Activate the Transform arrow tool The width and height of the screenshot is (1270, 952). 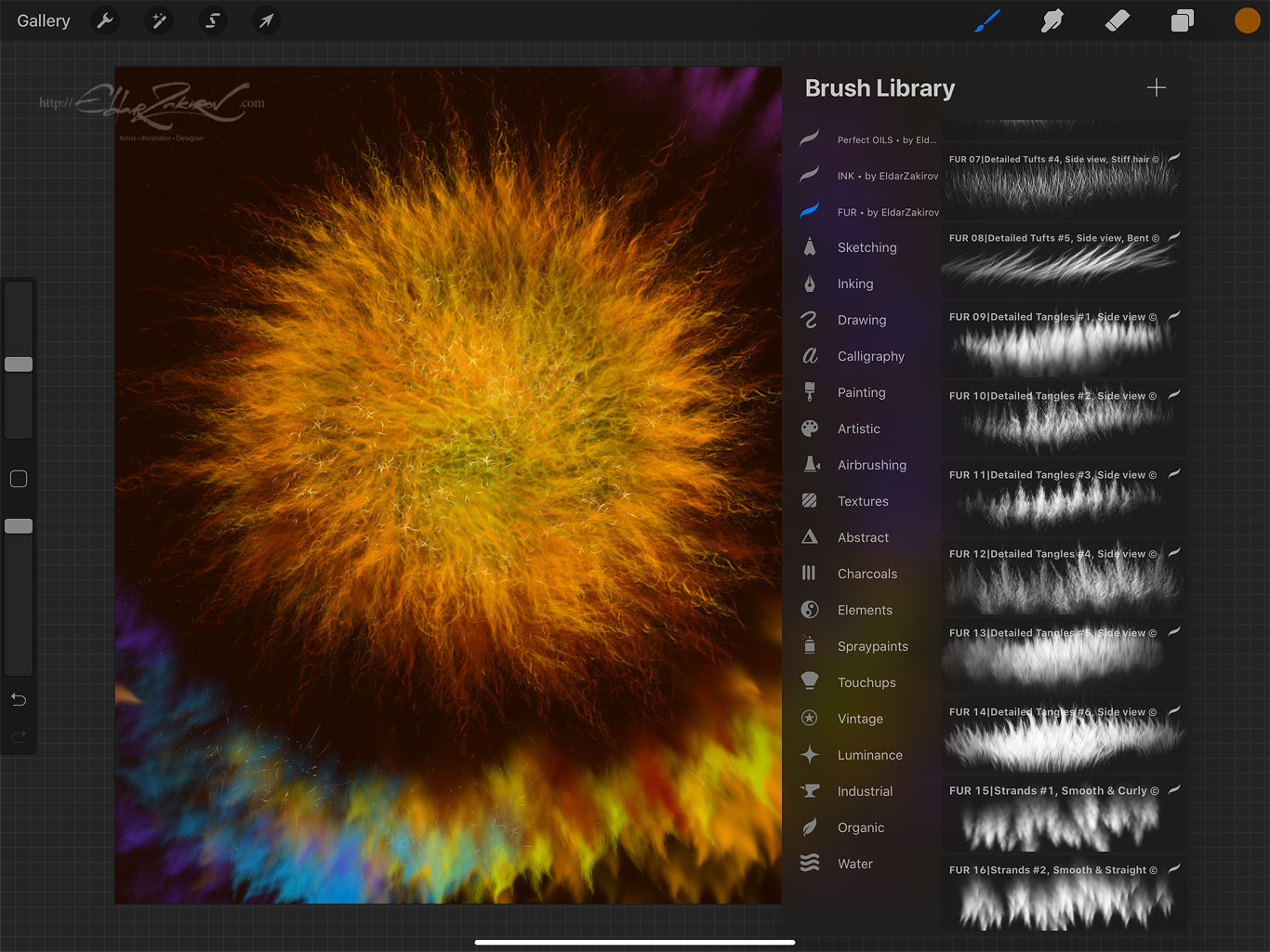(266, 20)
